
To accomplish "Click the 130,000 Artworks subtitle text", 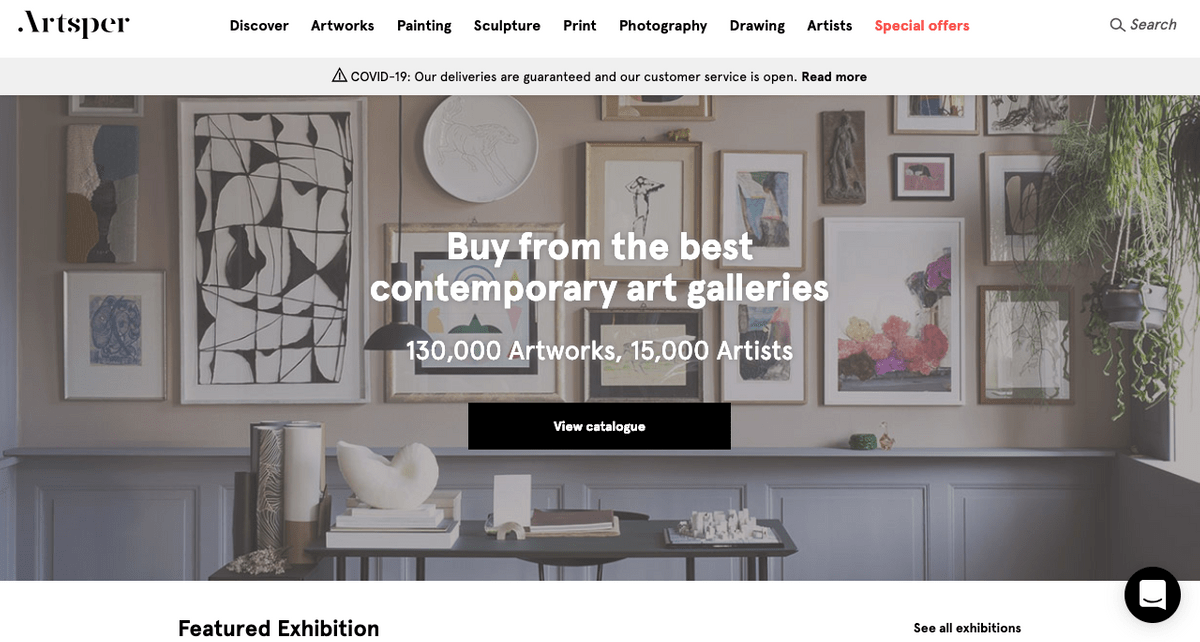I will (x=599, y=351).
